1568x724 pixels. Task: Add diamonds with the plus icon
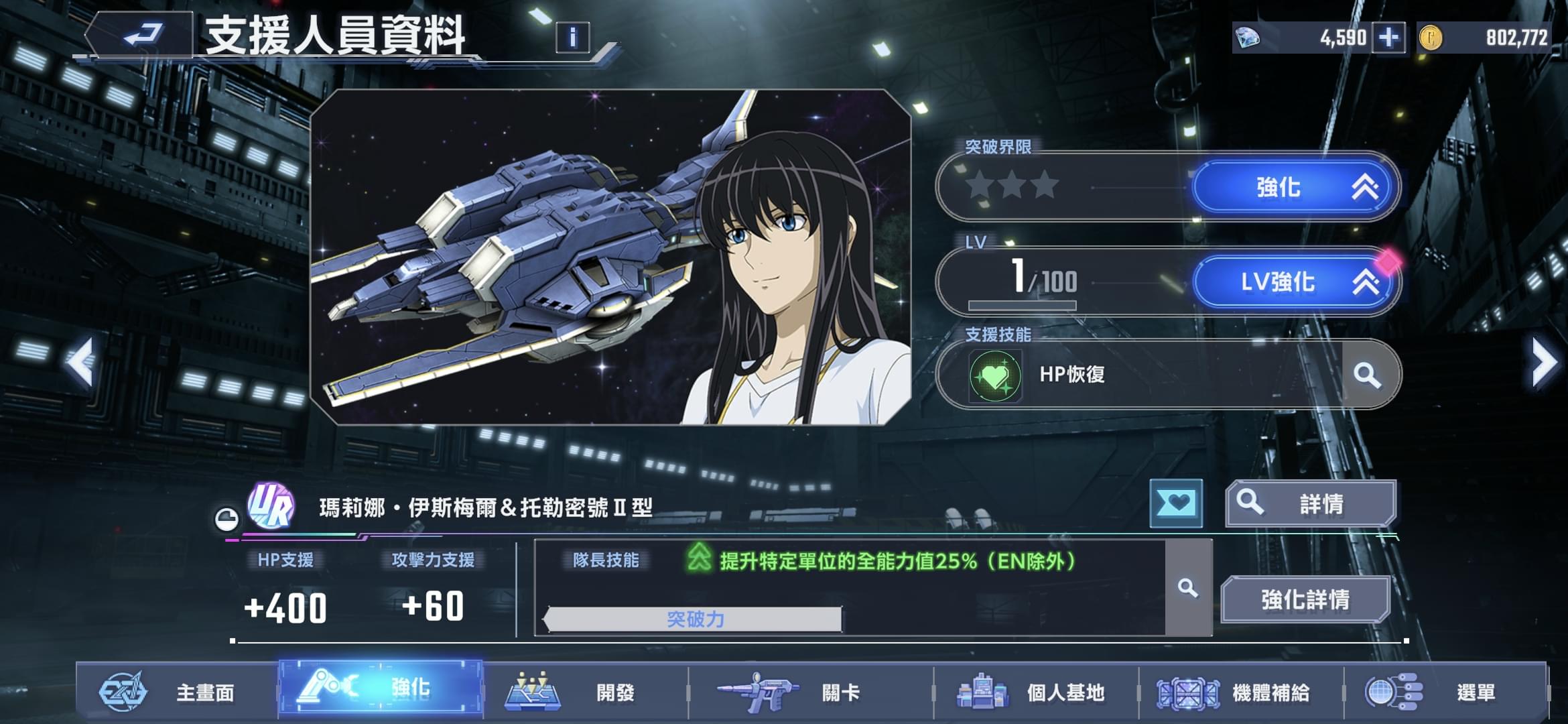1388,37
